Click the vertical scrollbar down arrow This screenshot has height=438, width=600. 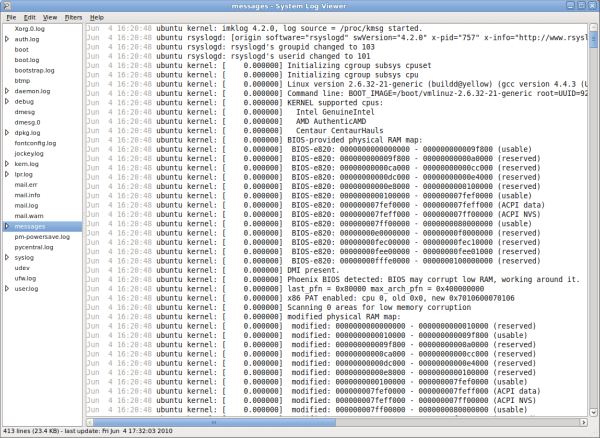coord(593,412)
